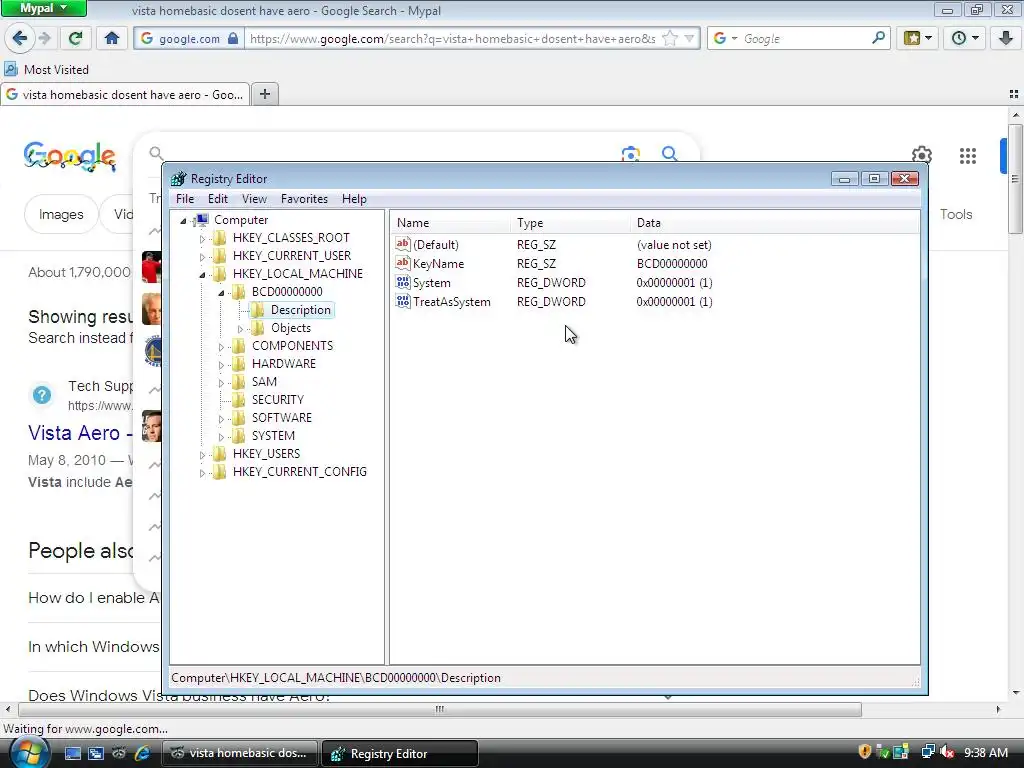This screenshot has width=1024, height=768.
Task: Select the SAM registry key
Action: click(264, 381)
